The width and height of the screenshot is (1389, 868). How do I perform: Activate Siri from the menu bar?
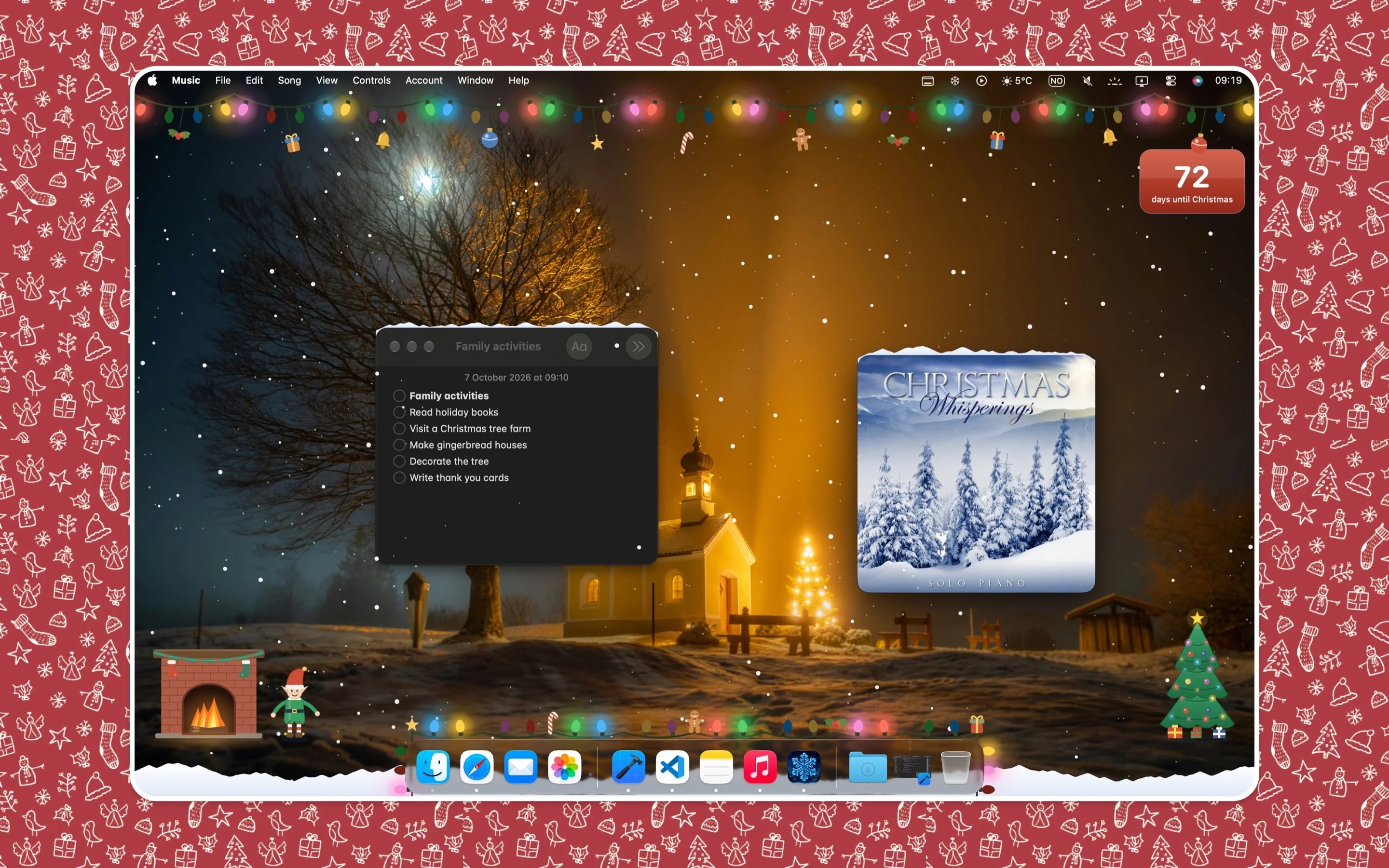tap(1198, 81)
